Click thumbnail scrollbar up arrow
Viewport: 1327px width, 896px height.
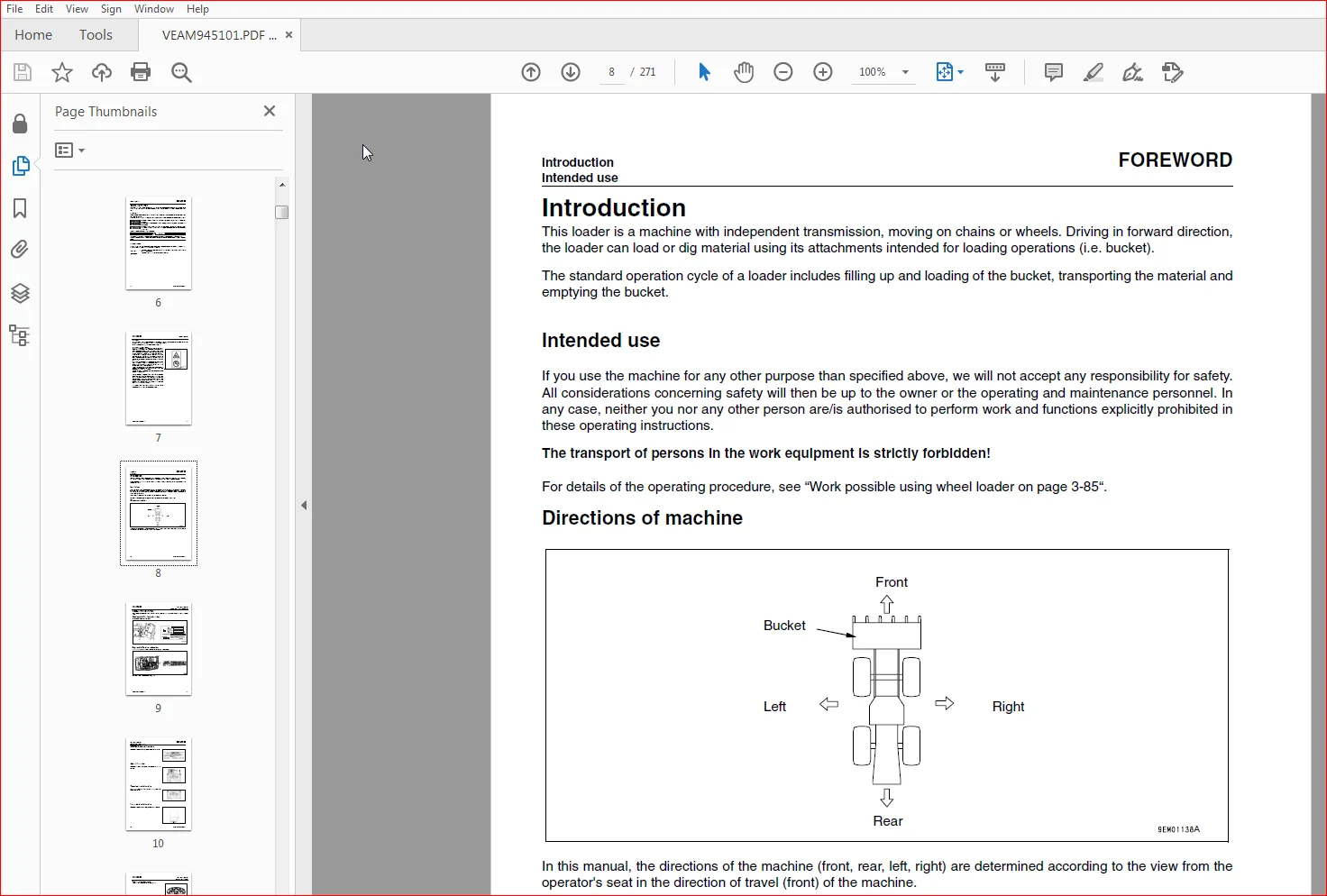[282, 184]
